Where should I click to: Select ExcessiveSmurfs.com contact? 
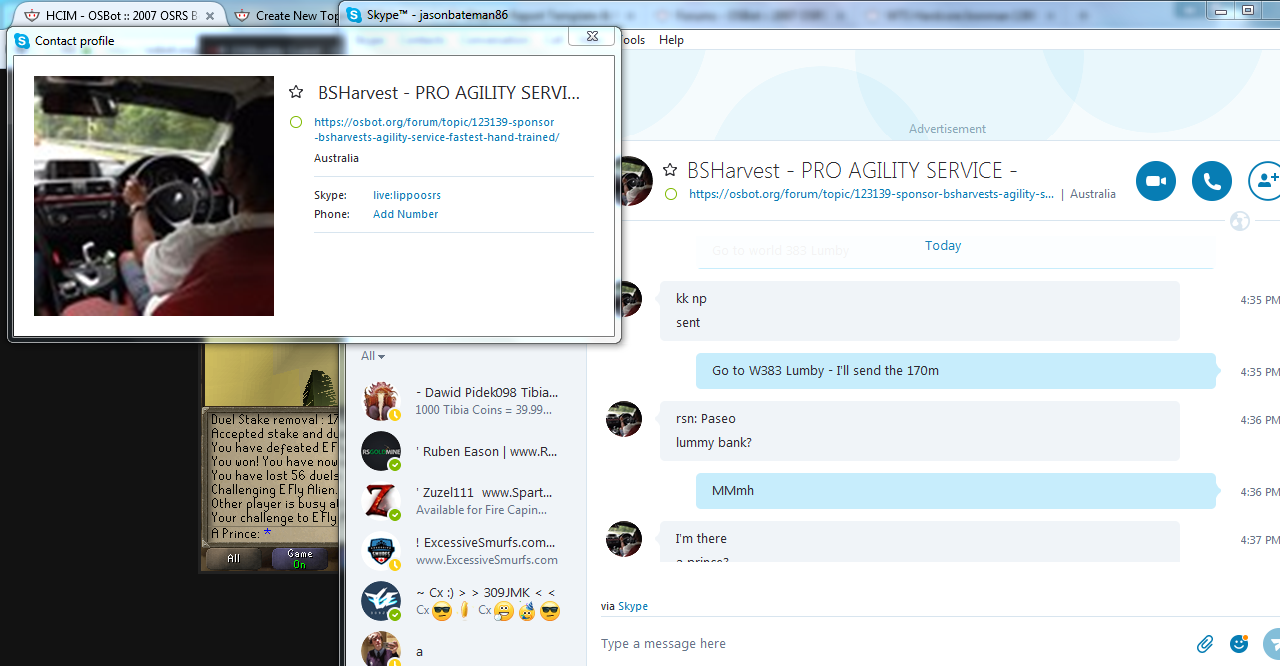464,551
